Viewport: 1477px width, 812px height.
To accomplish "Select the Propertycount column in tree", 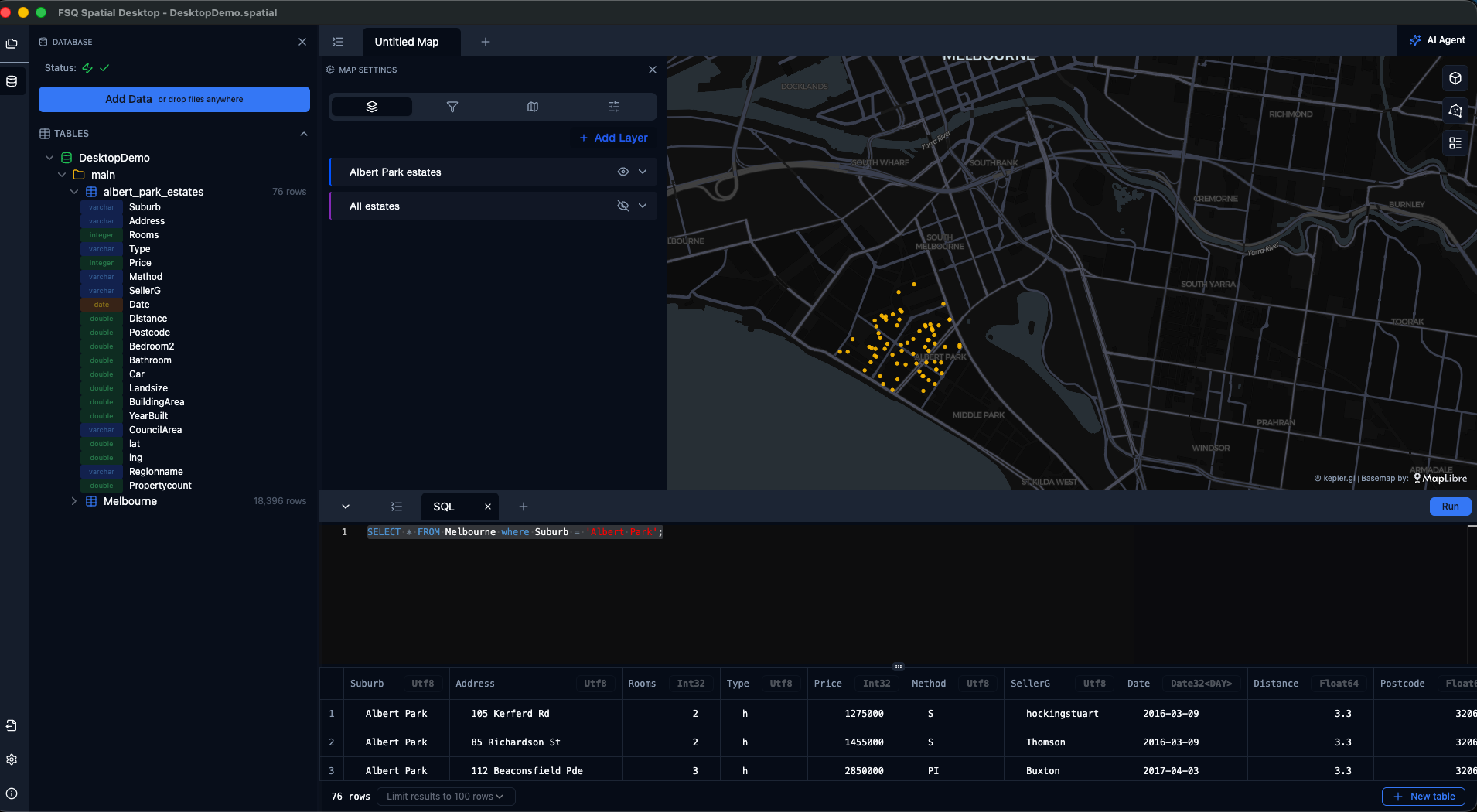I will [160, 486].
